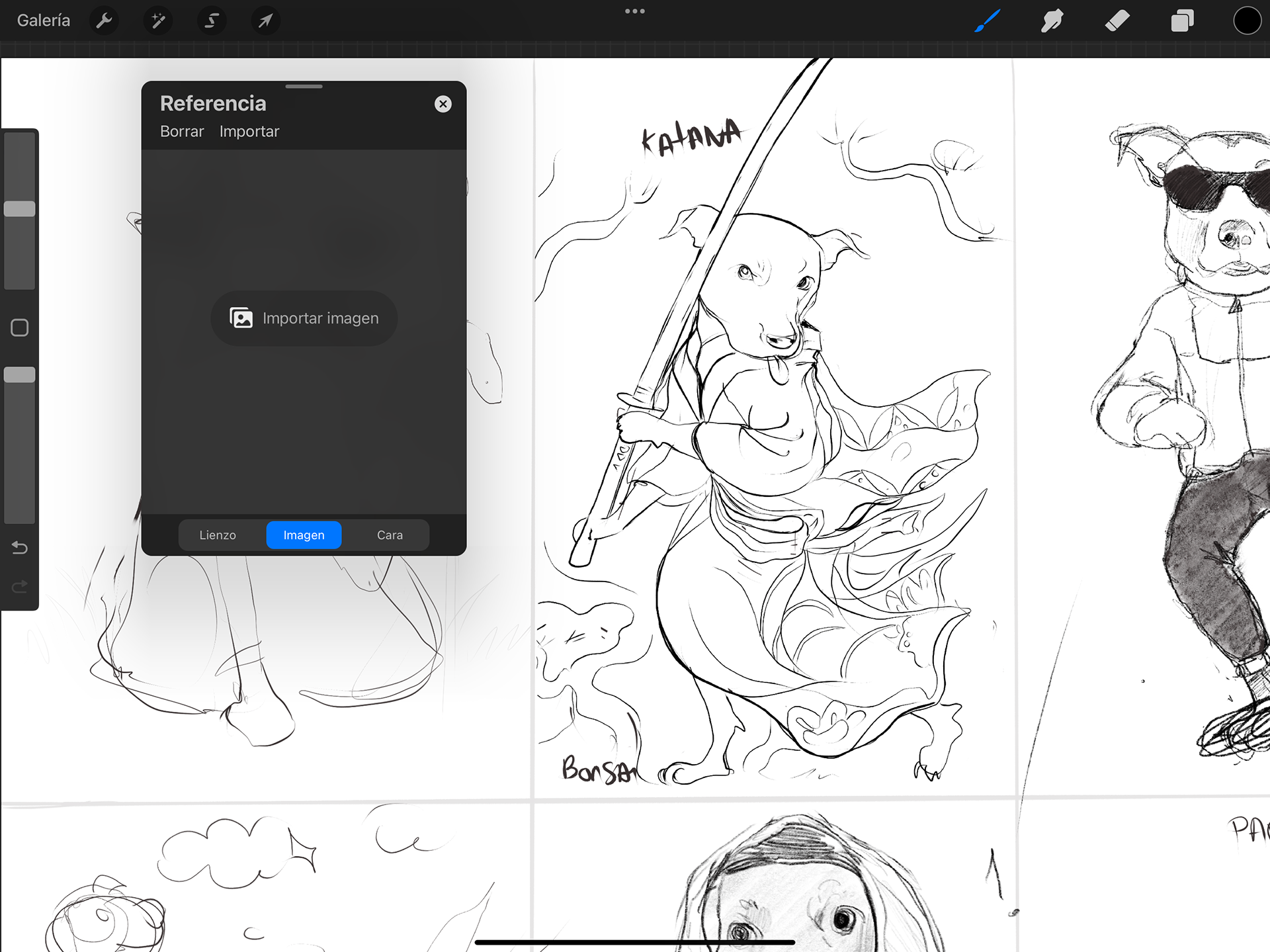
Task: Open the Actions wrench menu
Action: click(x=104, y=21)
